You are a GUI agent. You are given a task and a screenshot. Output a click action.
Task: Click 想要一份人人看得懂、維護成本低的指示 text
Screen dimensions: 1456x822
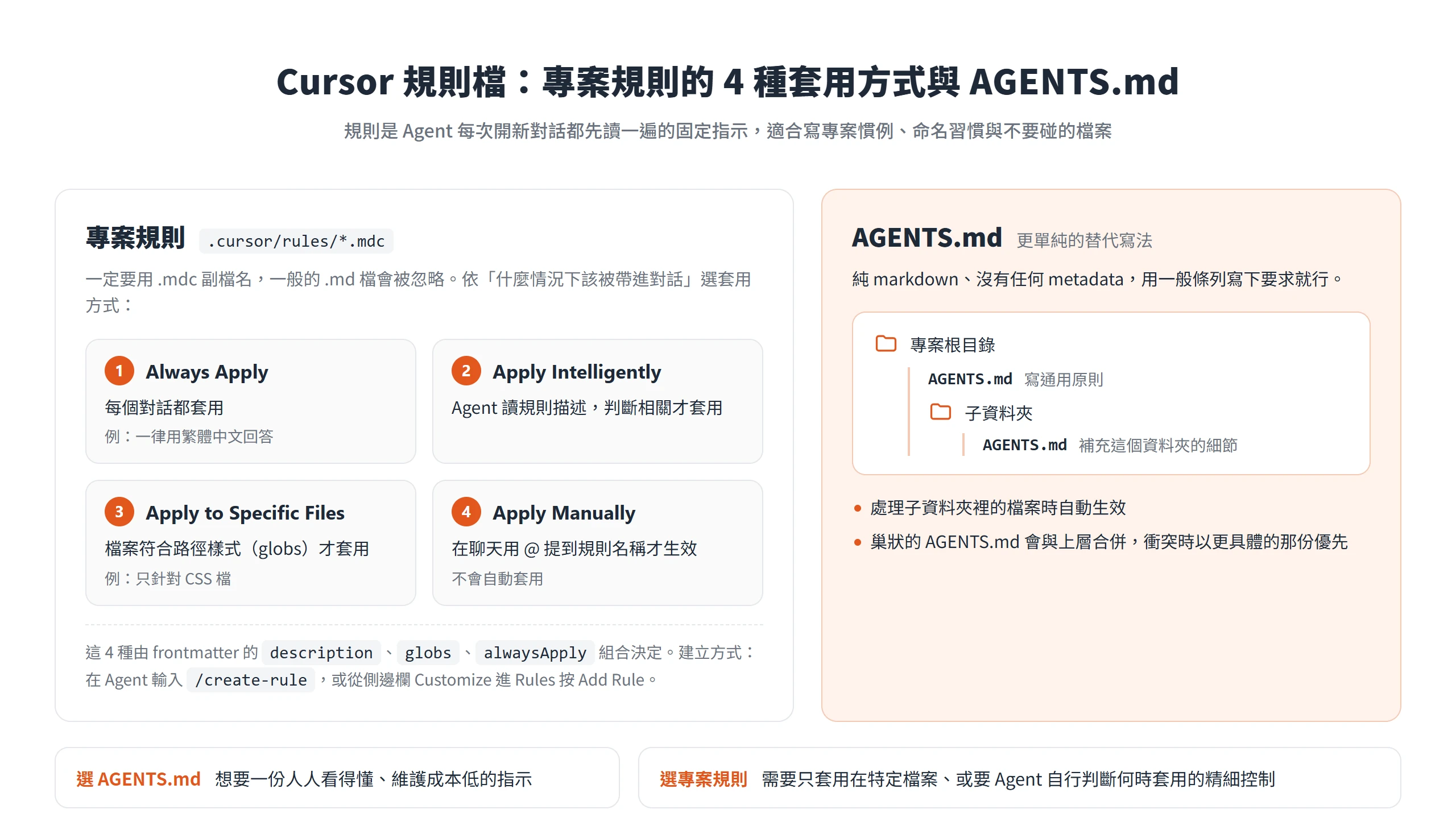[x=374, y=779]
